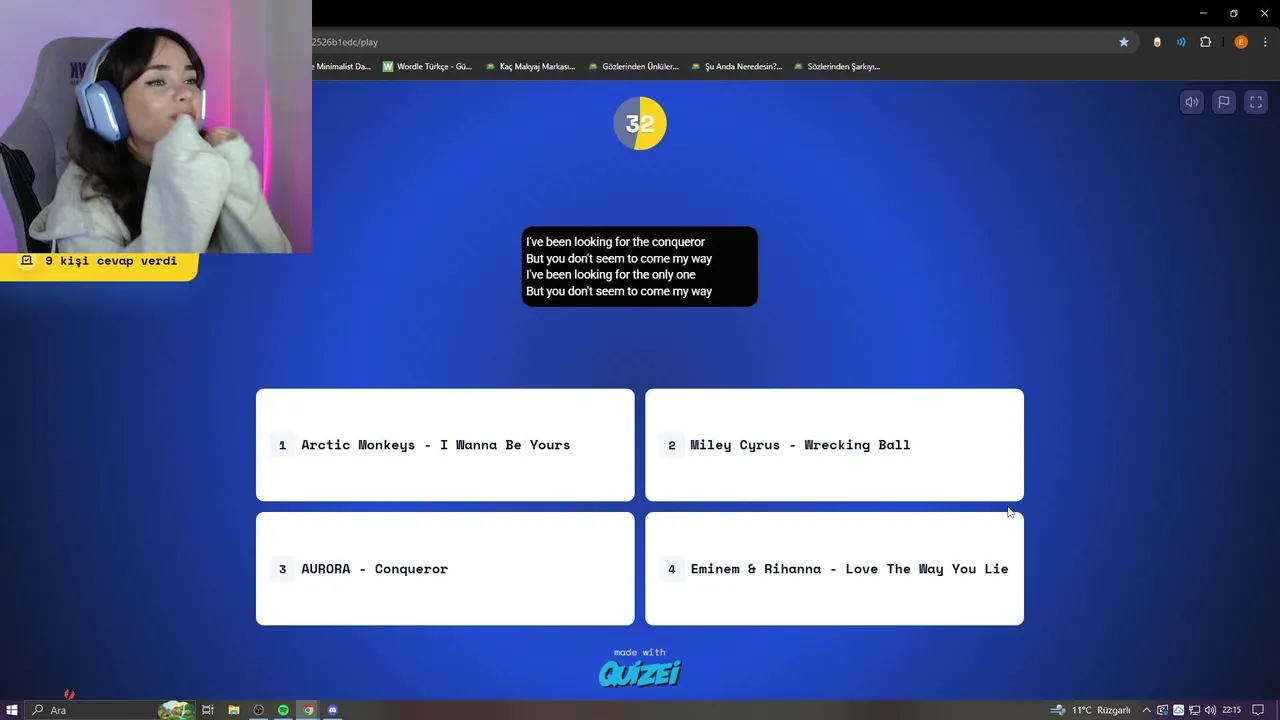Mute the quiz sound with speaker icon
1280x720 pixels.
(1191, 102)
